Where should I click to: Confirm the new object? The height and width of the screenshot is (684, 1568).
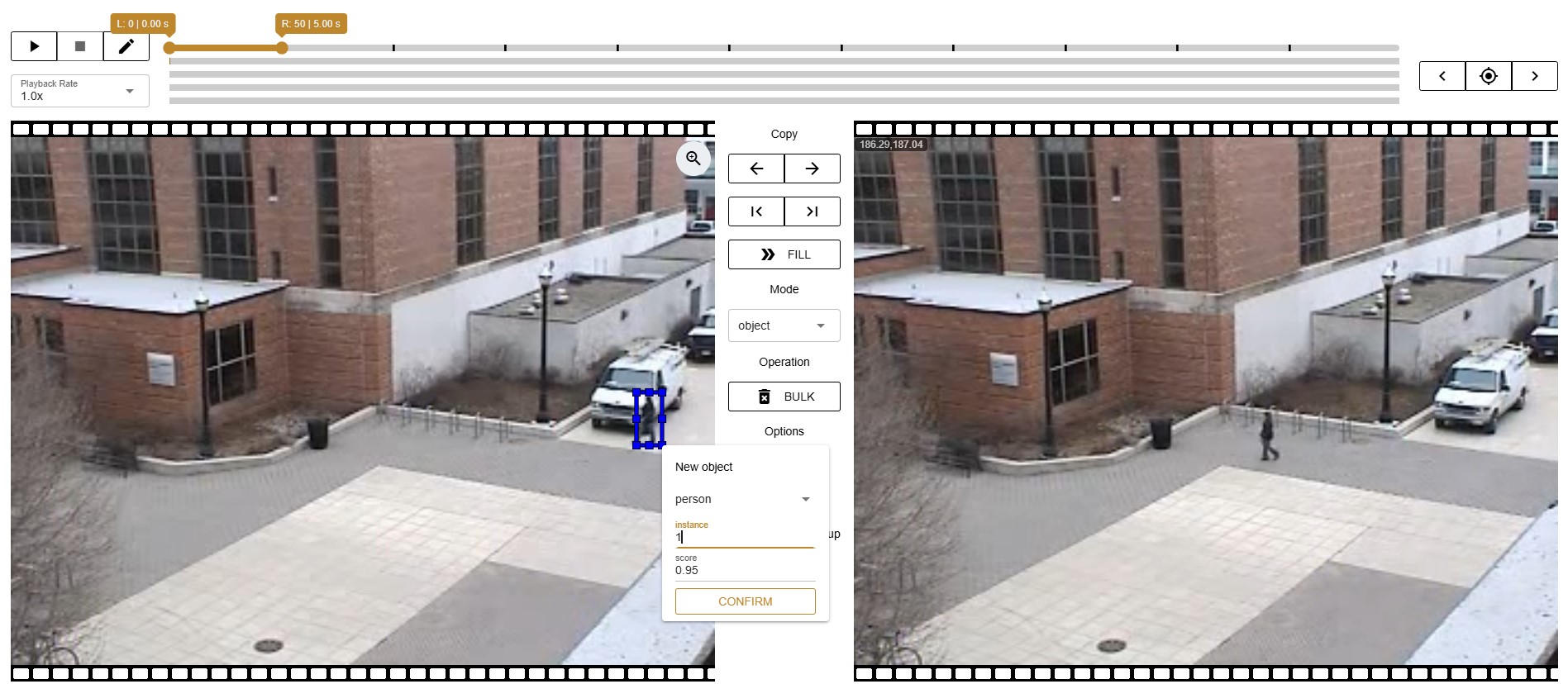point(745,601)
